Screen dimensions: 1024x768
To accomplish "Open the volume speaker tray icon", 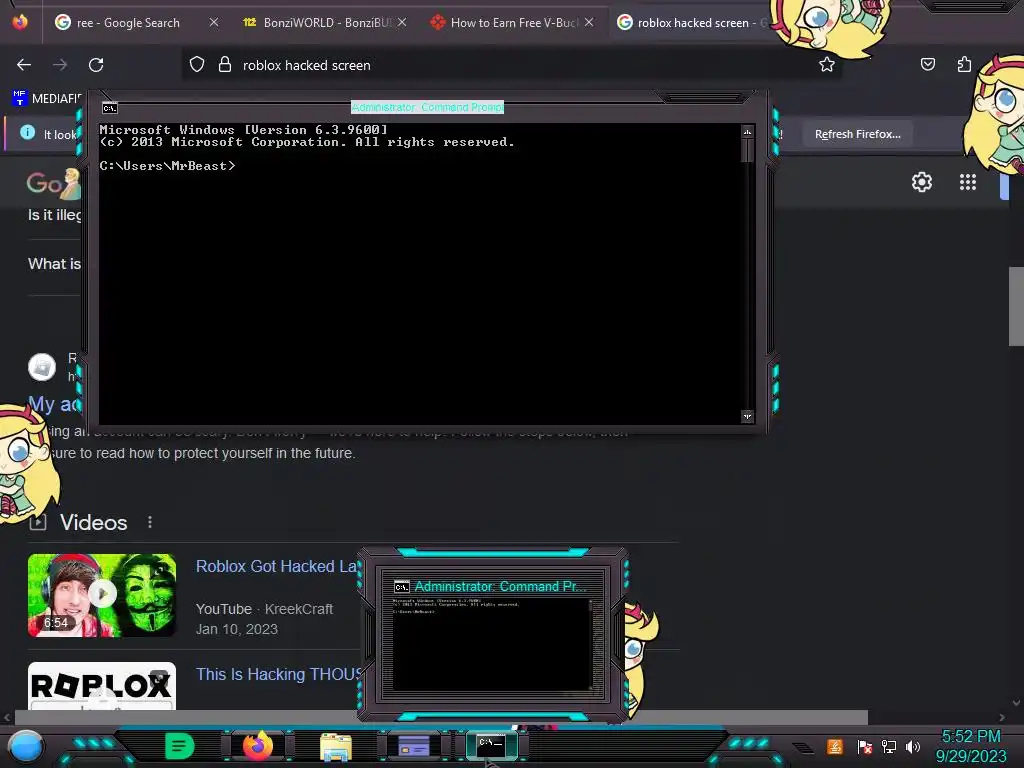I will tap(912, 746).
